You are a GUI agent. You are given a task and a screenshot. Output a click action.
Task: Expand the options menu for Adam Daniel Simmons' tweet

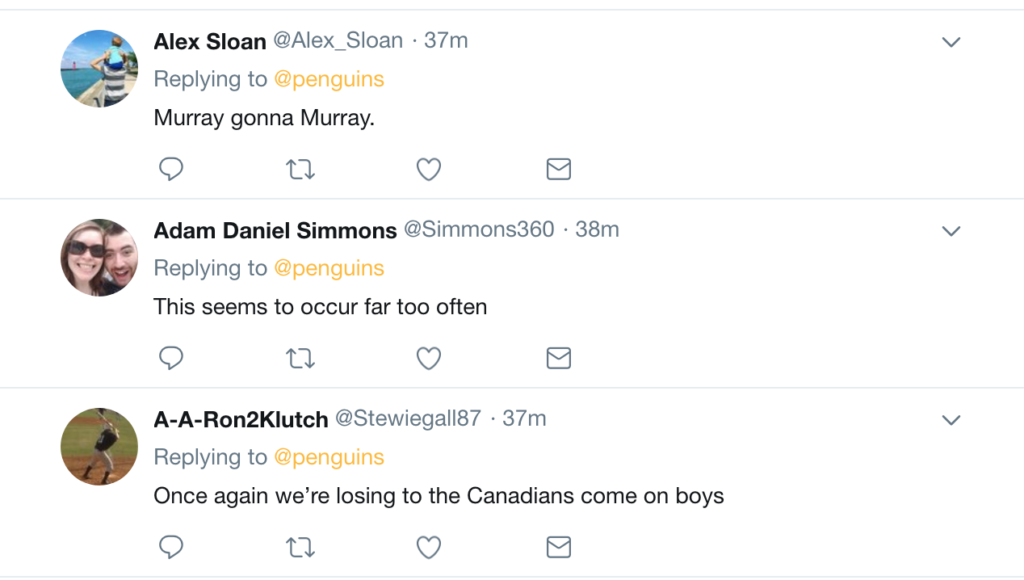tap(951, 231)
